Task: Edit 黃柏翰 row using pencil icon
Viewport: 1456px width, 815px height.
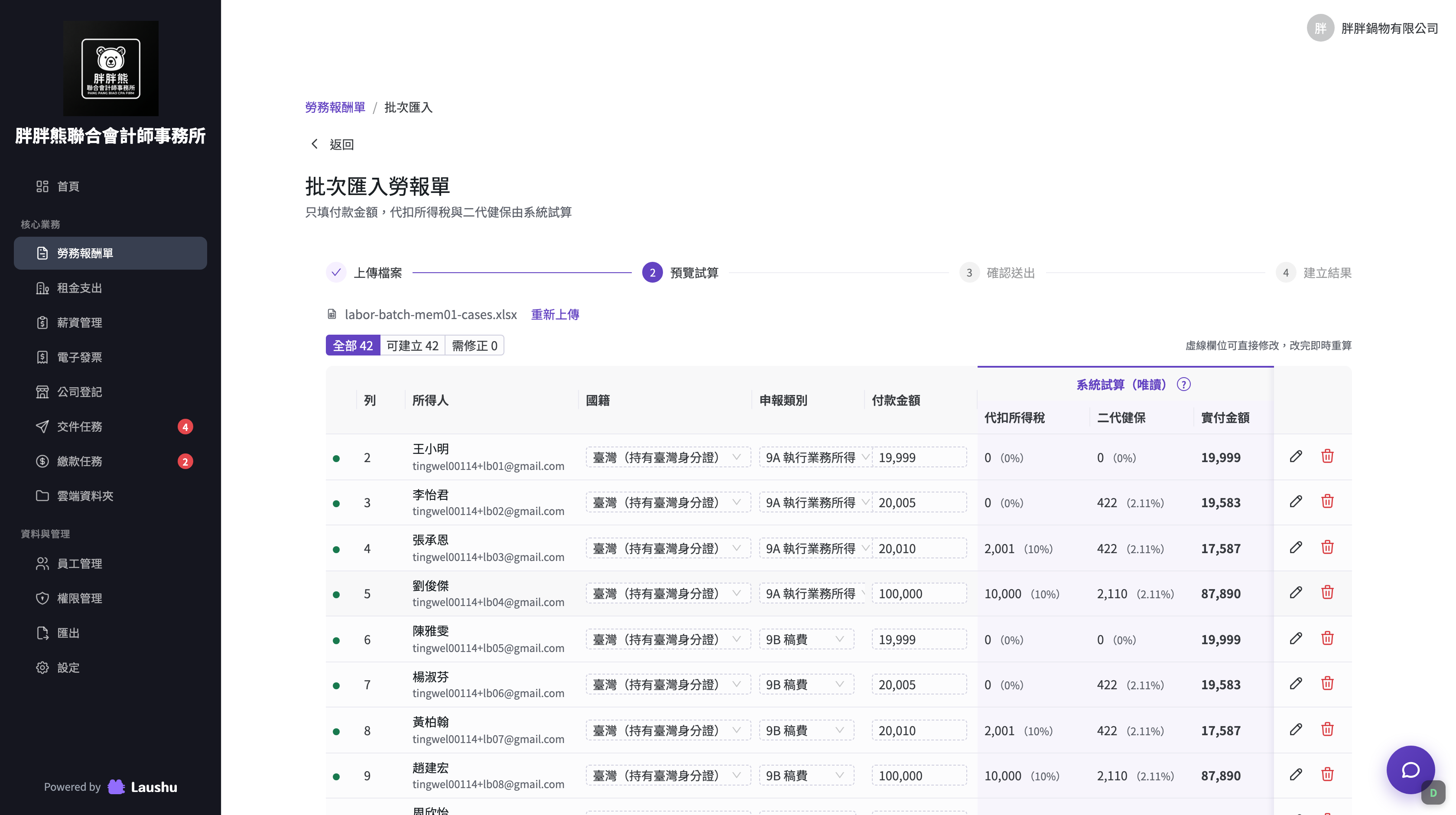Action: (x=1296, y=730)
